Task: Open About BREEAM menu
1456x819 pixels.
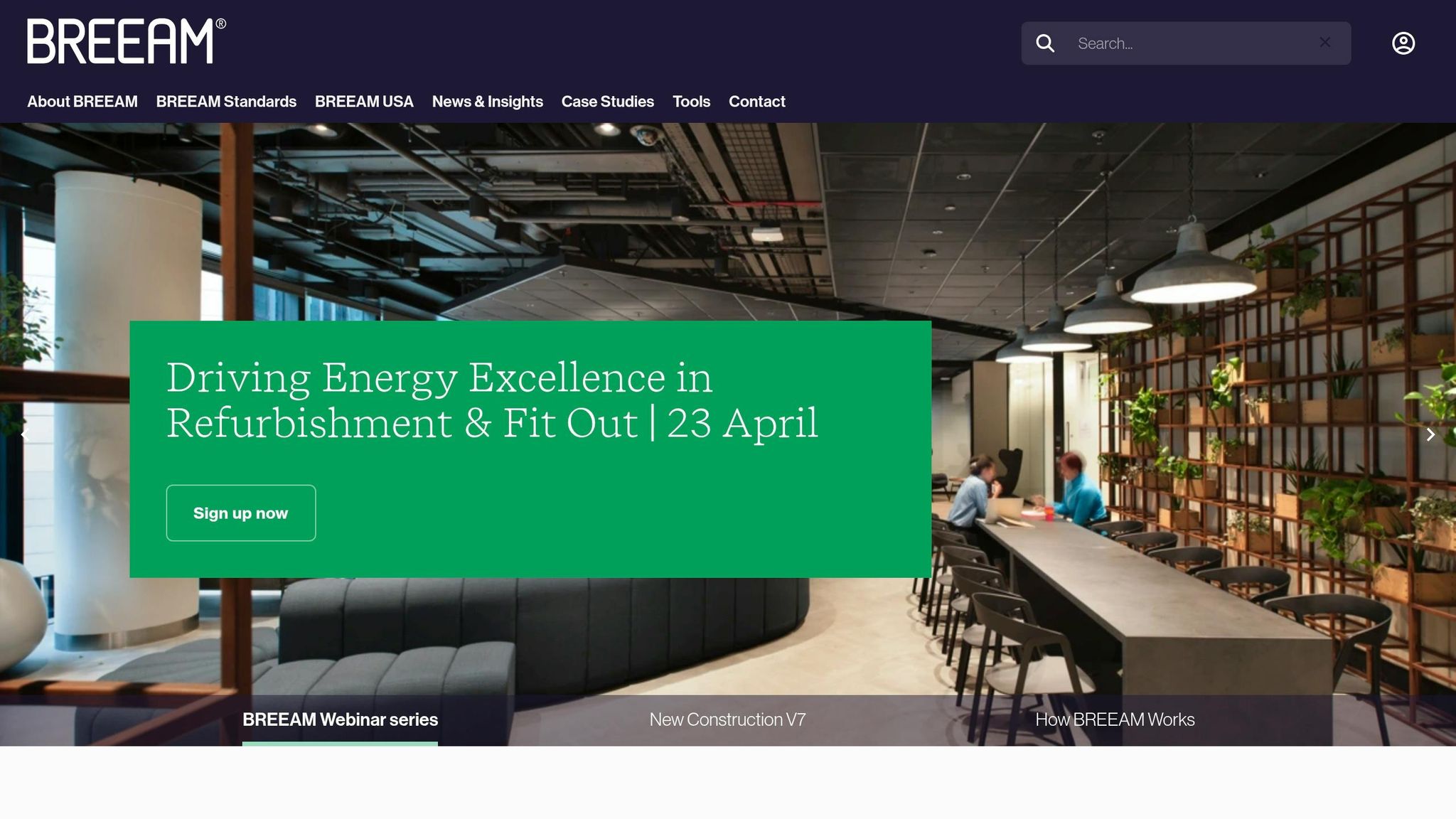Action: coord(82,102)
